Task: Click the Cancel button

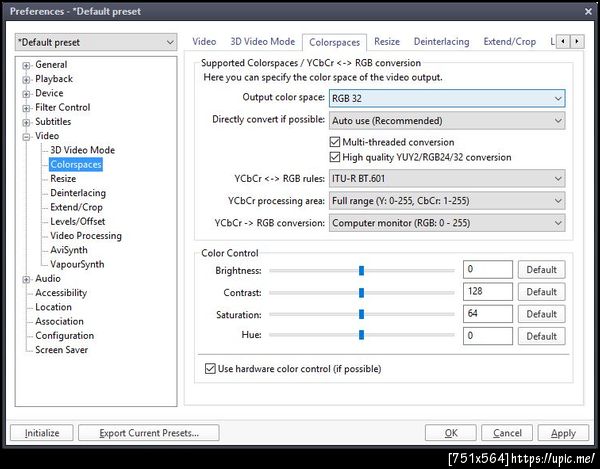Action: pos(507,433)
